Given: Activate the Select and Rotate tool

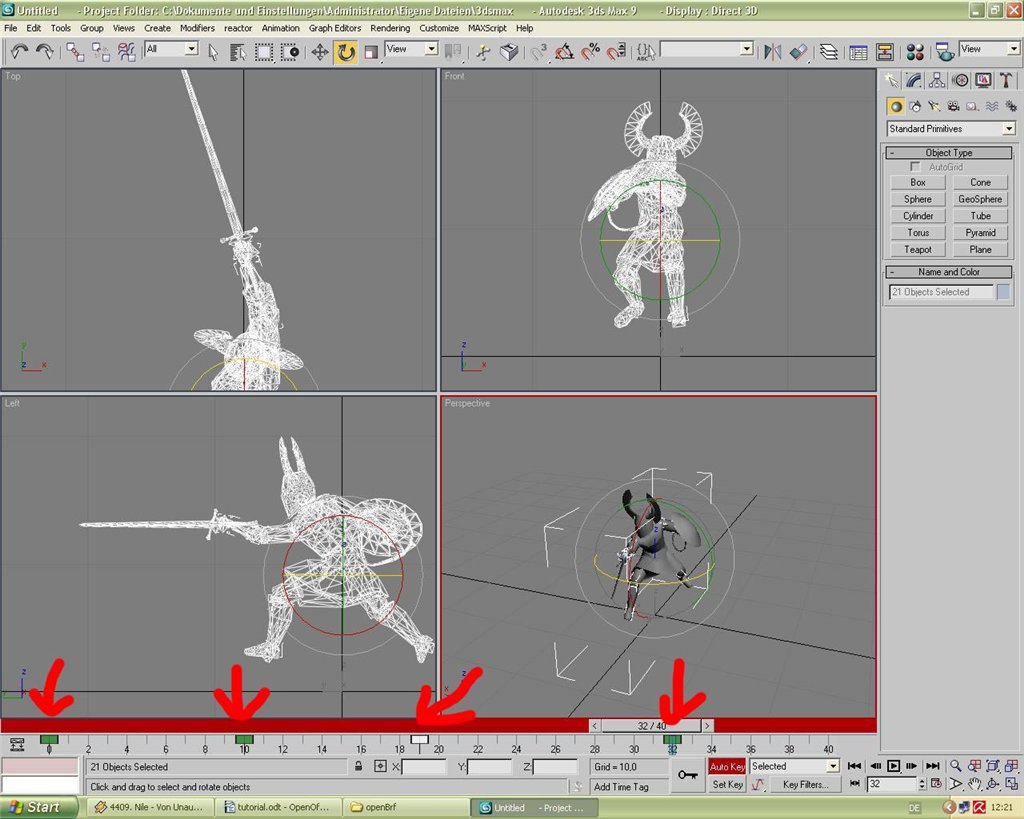Looking at the screenshot, I should point(345,52).
